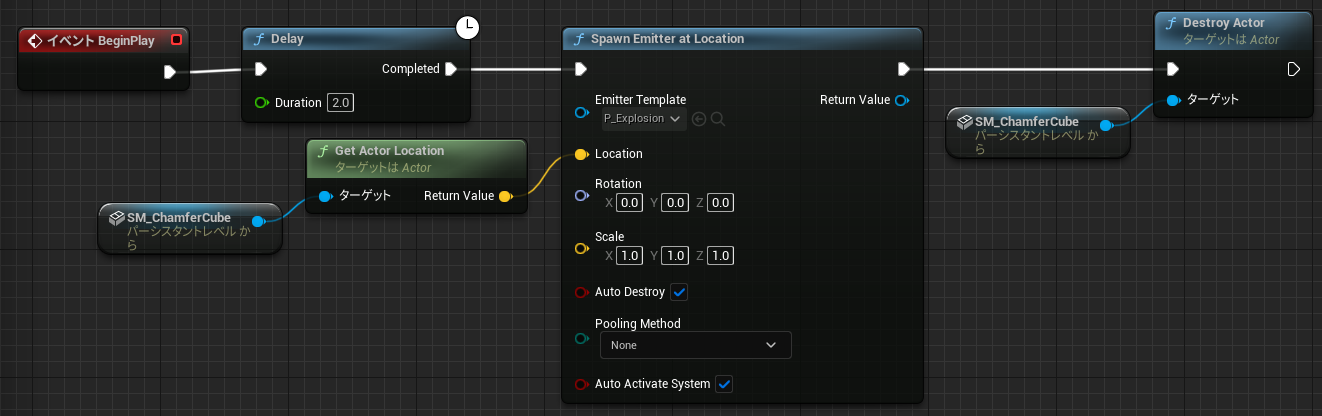This screenshot has width=1322, height=416.
Task: Click Destroy Actor's output execution pin
Action: coord(1294,69)
